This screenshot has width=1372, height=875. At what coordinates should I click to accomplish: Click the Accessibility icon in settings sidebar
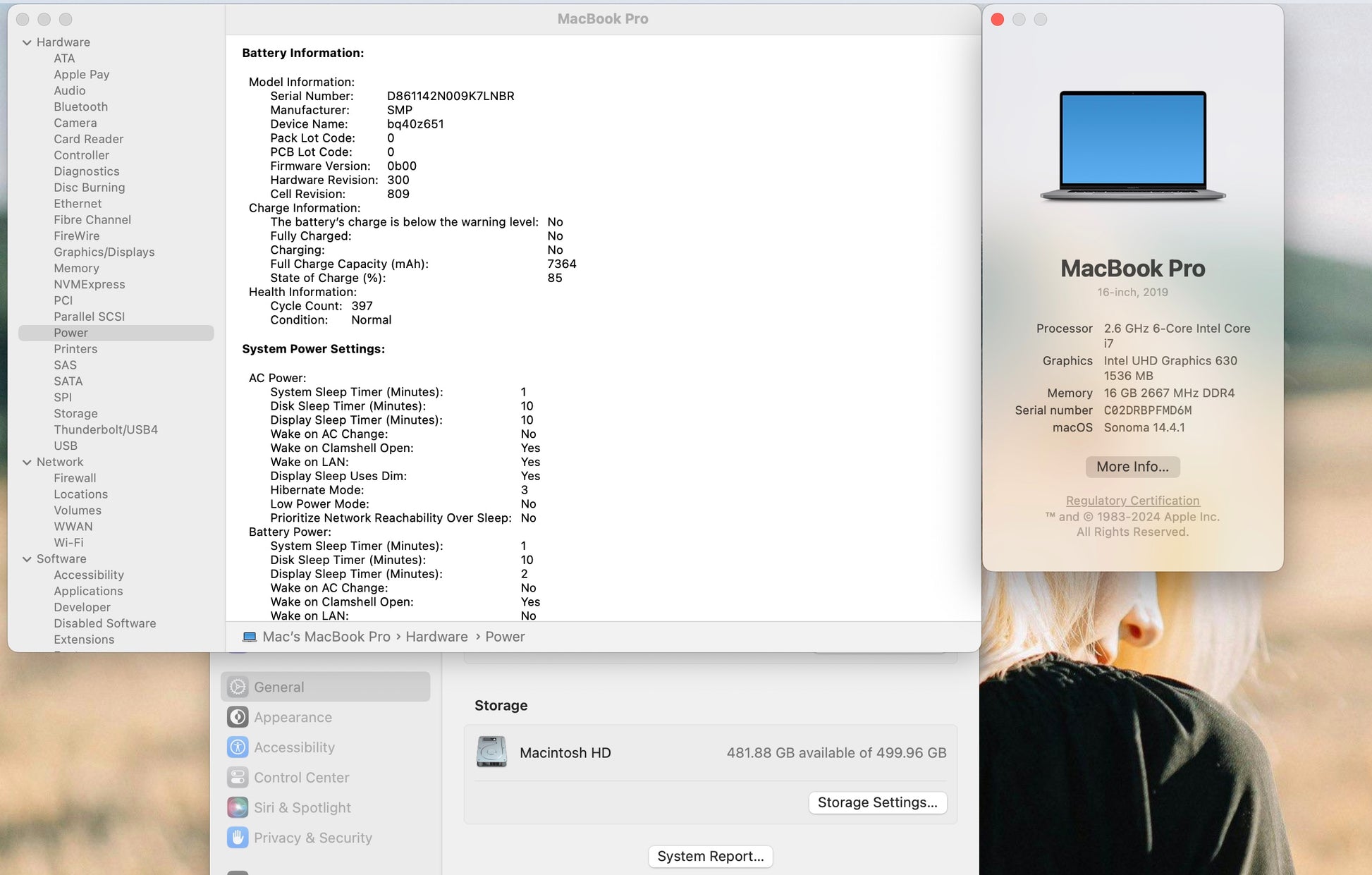point(238,747)
